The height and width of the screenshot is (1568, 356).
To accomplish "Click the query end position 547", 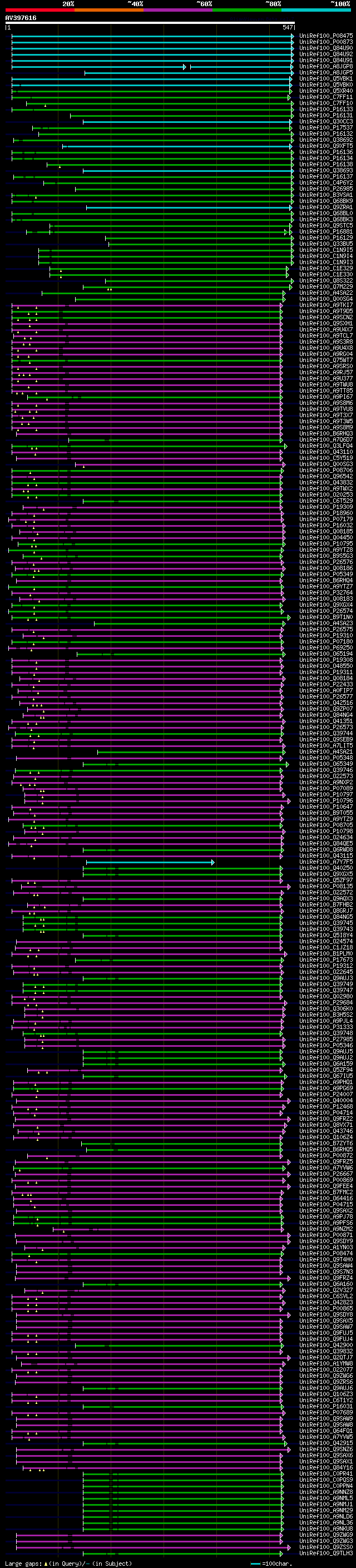I will pos(288,27).
